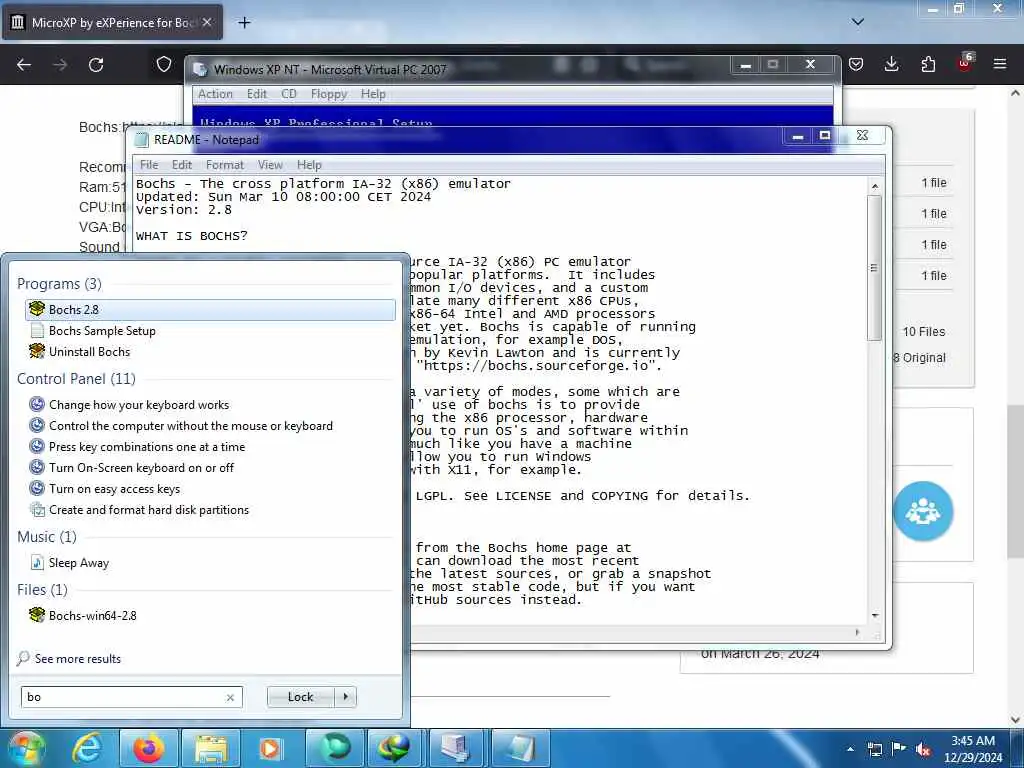Click Notepad horizontal scroll right arrow

(857, 632)
